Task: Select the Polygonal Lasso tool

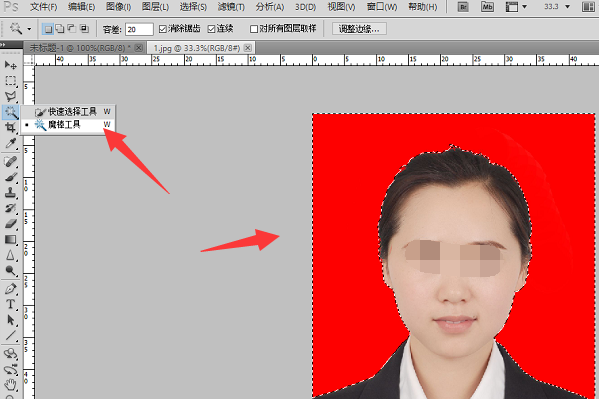Action: (x=10, y=96)
